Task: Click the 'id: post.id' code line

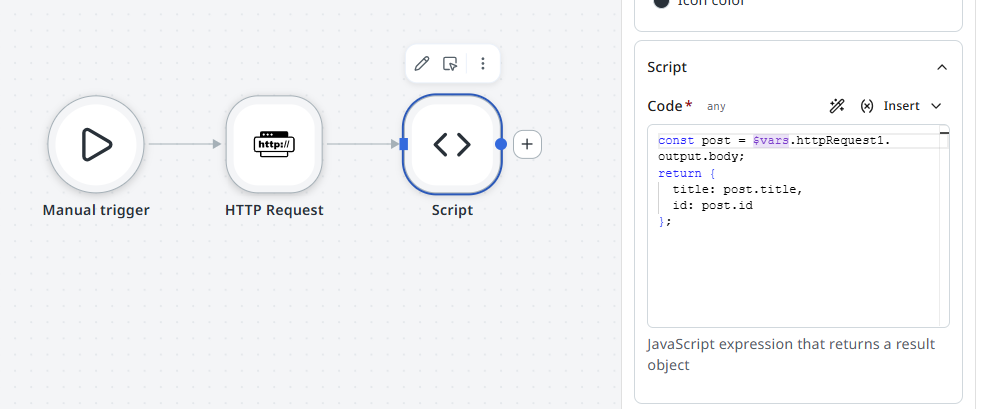Action: point(713,205)
